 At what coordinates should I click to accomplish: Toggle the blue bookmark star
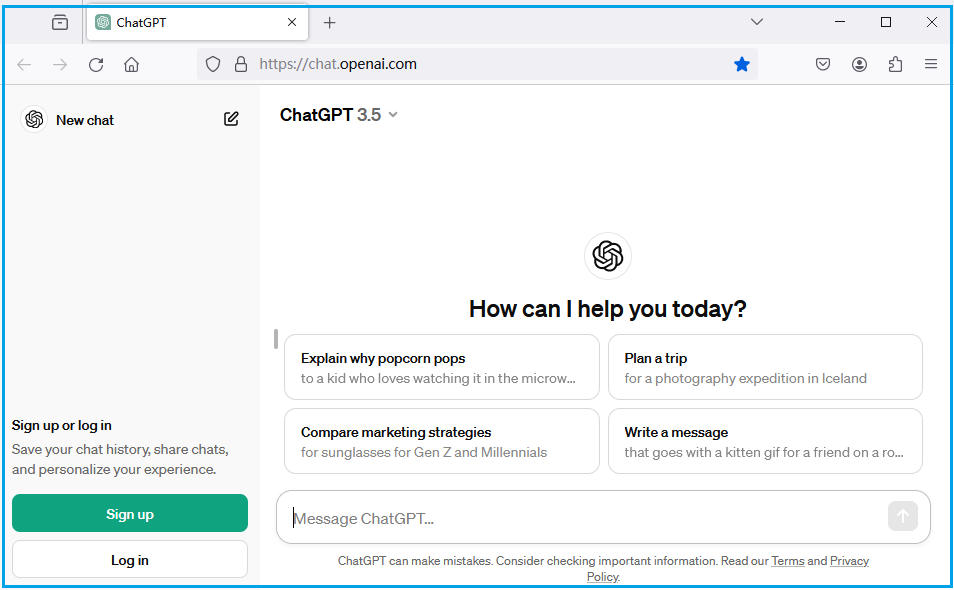742,64
